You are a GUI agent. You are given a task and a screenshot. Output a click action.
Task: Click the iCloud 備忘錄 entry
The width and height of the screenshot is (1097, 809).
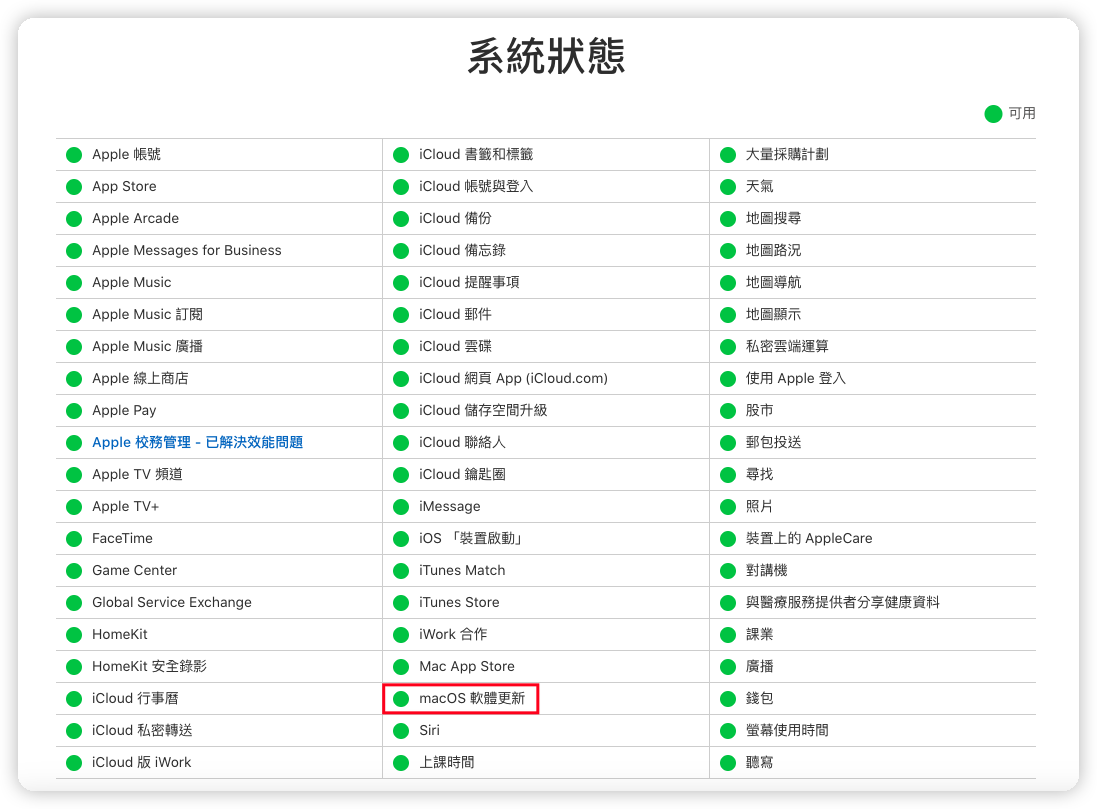tap(462, 251)
